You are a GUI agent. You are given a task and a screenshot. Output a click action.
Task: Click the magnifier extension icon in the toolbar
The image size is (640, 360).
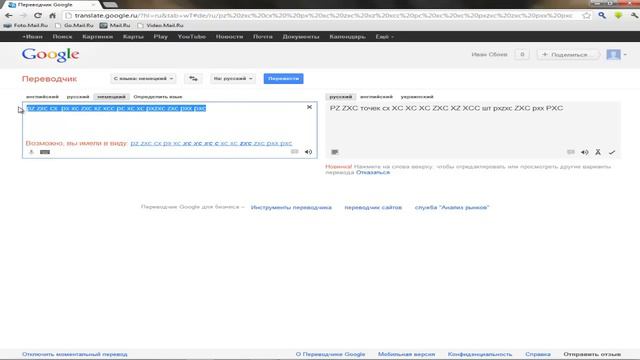coord(602,16)
